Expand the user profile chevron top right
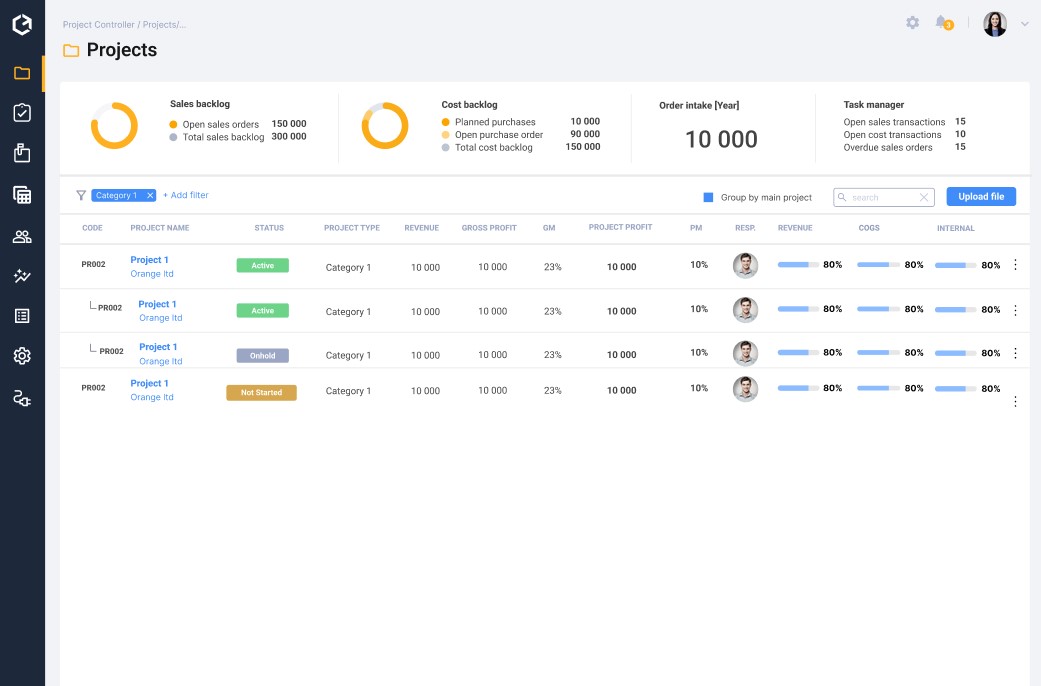1041x686 pixels. (x=1024, y=23)
